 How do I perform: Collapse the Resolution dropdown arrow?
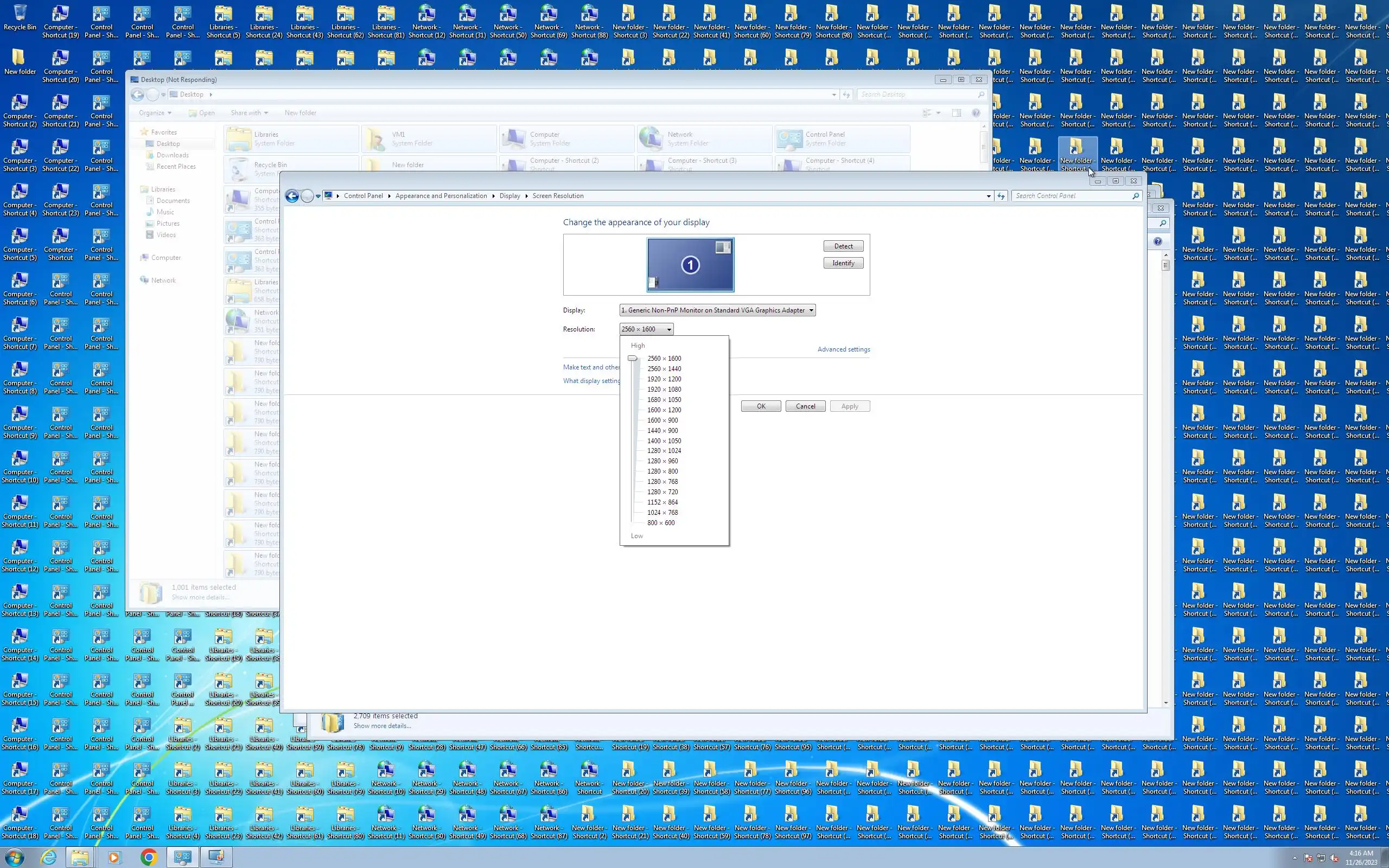[x=668, y=329]
